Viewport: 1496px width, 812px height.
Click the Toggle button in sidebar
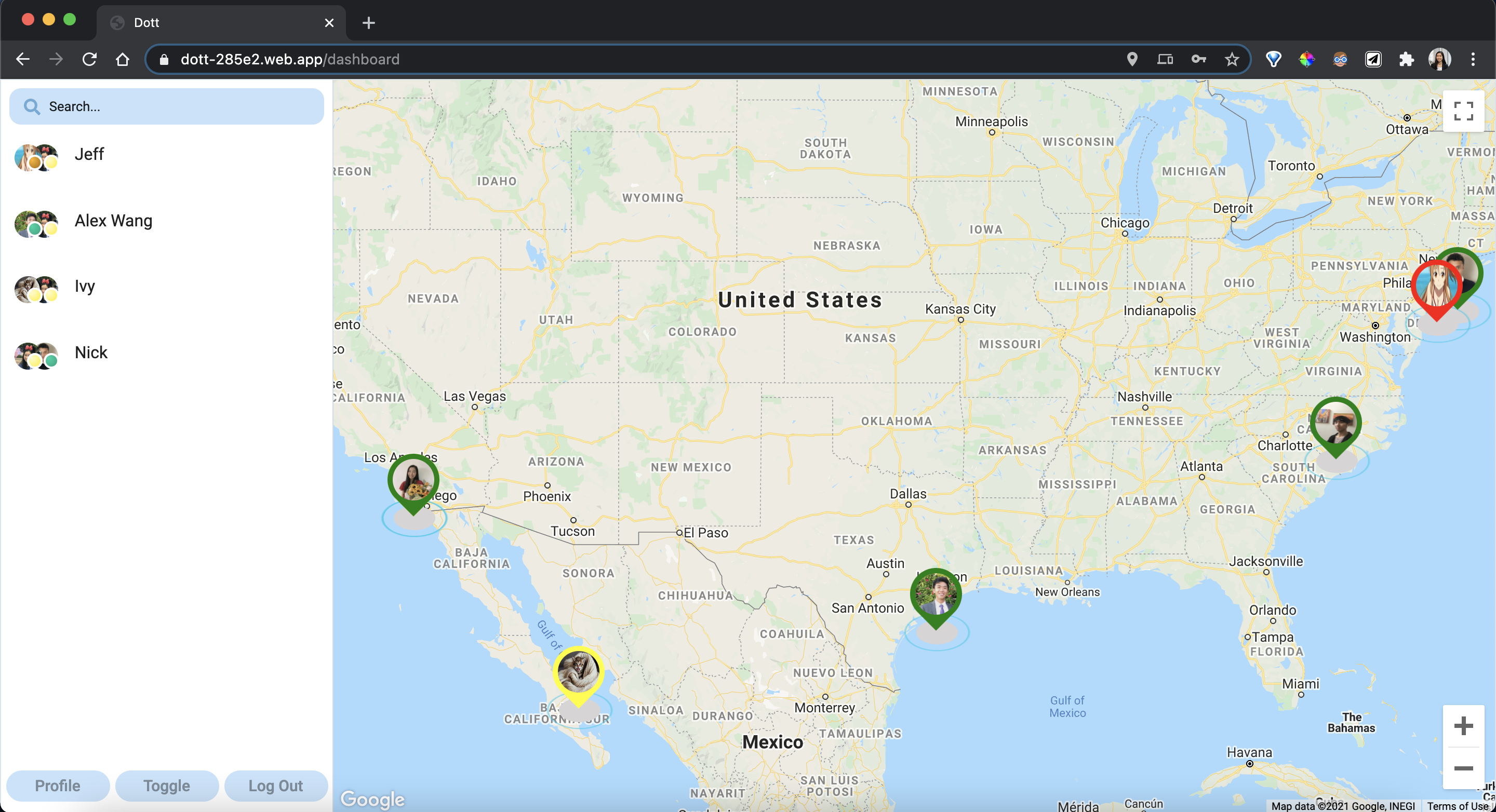167,786
